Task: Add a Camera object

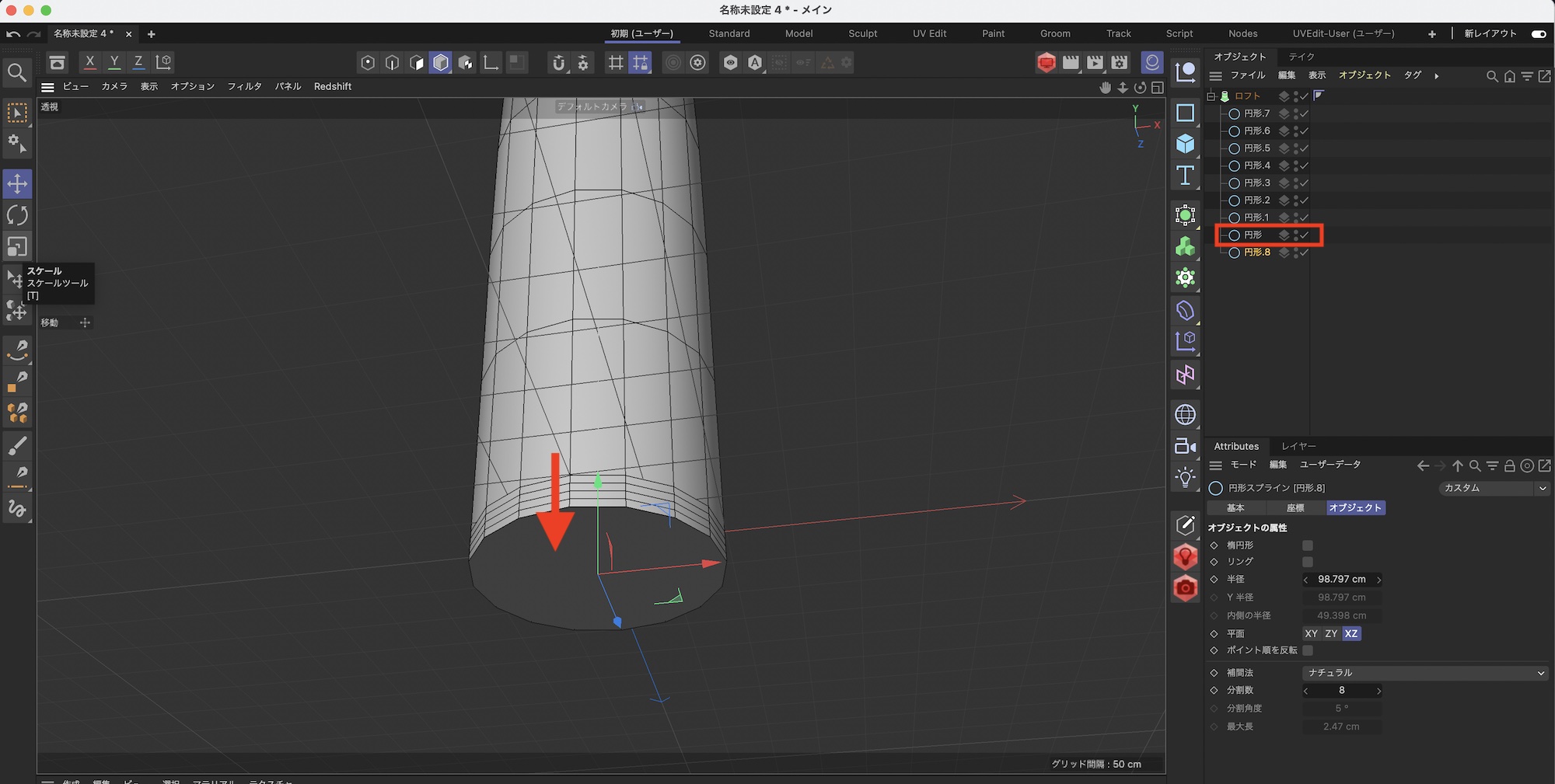Action: pyautogui.click(x=1185, y=446)
